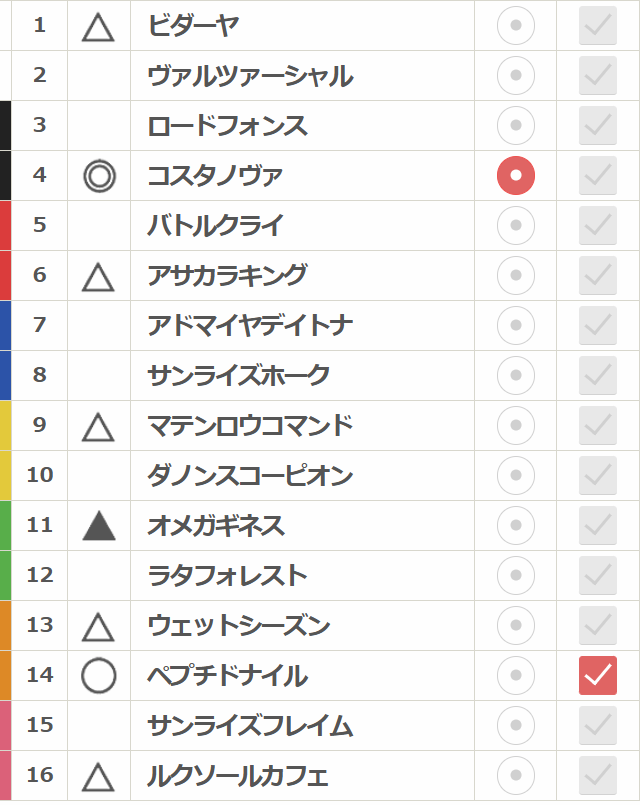Screen dimensions: 640x805
Task: Click the triangle mark for マテンロウコマンド
Action: (x=98, y=427)
